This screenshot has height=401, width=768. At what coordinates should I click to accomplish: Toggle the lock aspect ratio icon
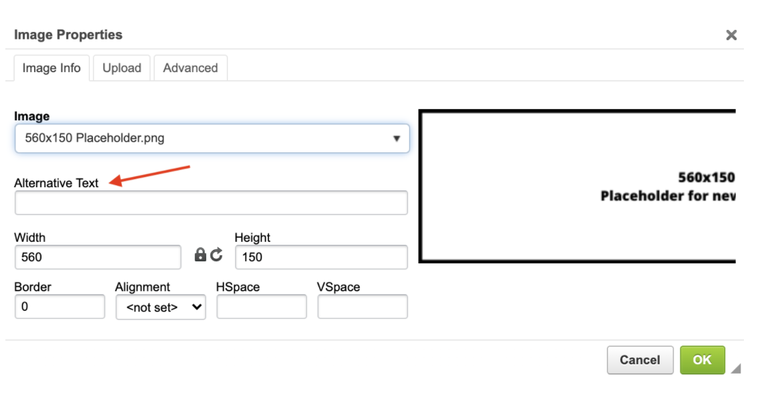click(x=200, y=256)
